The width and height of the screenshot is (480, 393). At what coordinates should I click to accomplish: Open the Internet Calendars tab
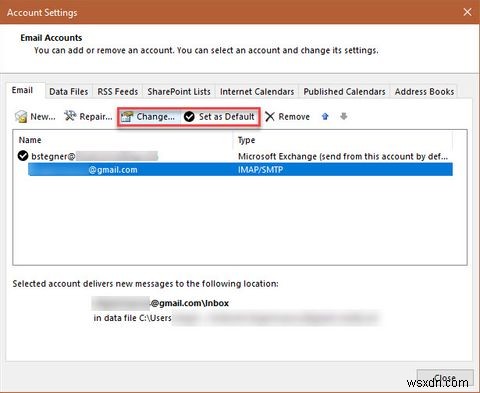point(257,92)
